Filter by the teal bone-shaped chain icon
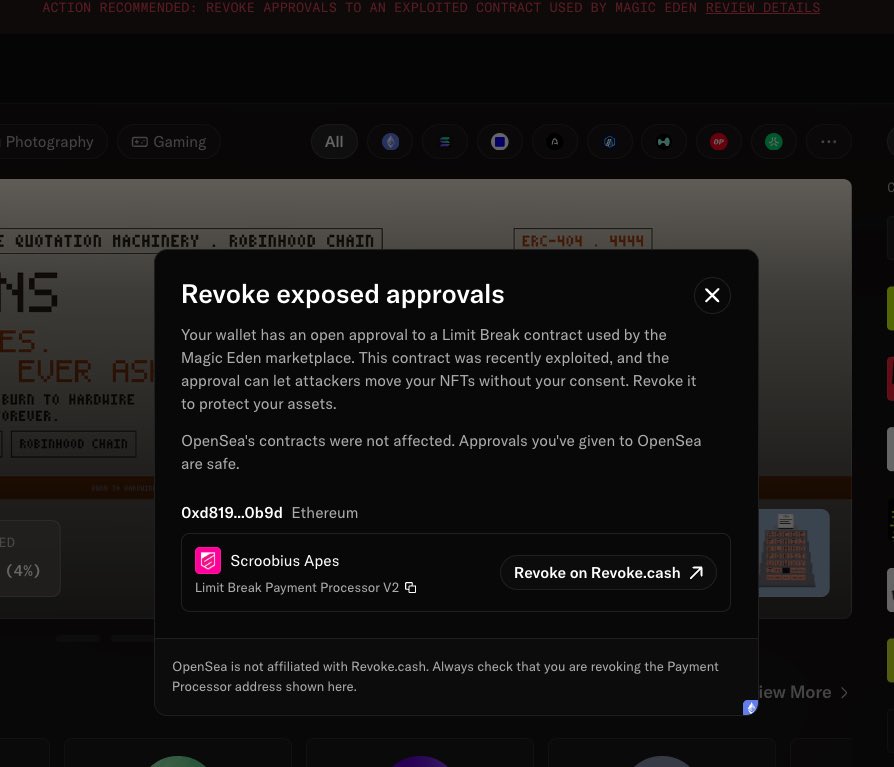The width and height of the screenshot is (894, 767). pos(664,141)
